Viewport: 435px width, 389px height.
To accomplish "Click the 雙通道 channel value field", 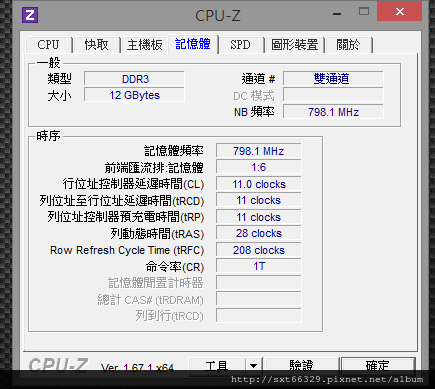I will pos(333,79).
